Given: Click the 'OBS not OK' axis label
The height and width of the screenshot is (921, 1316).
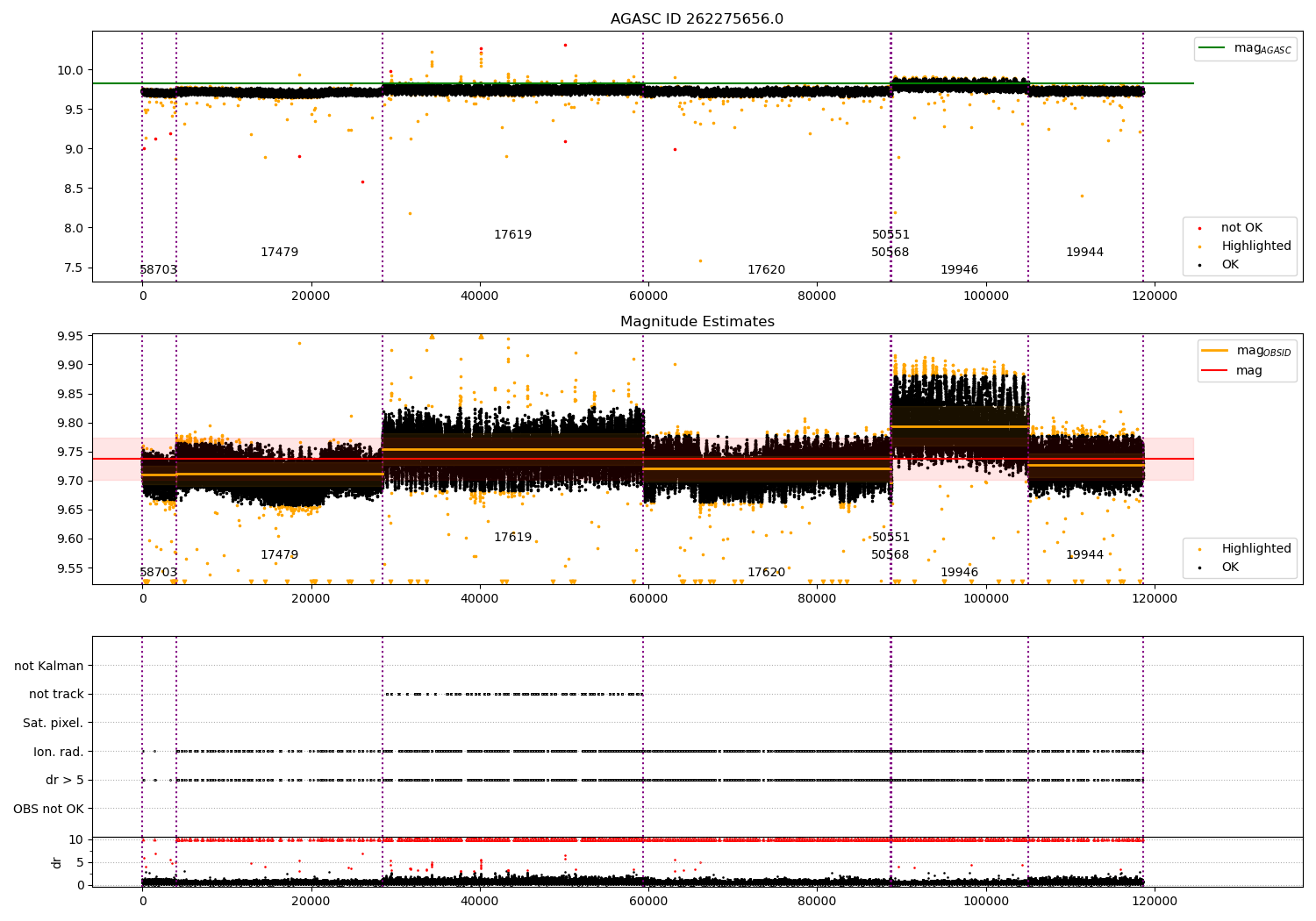Looking at the screenshot, I should click(49, 809).
